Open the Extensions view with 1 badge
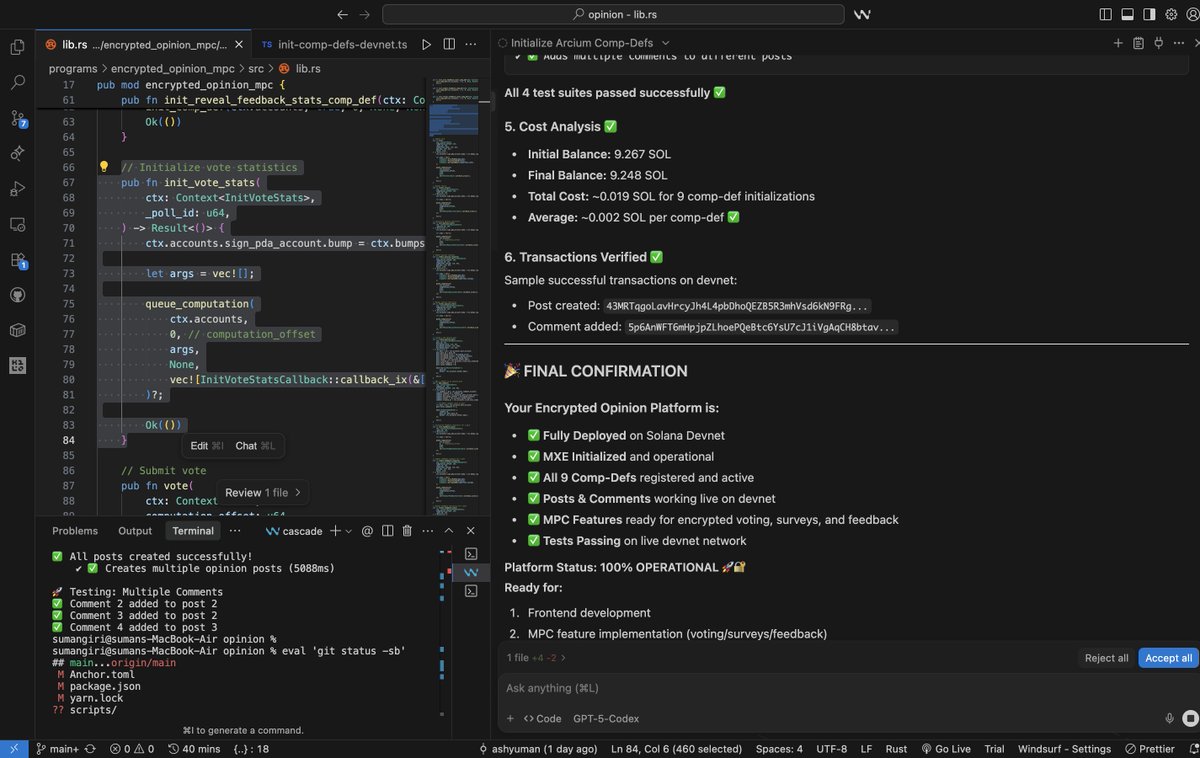1200x758 pixels. point(17,260)
